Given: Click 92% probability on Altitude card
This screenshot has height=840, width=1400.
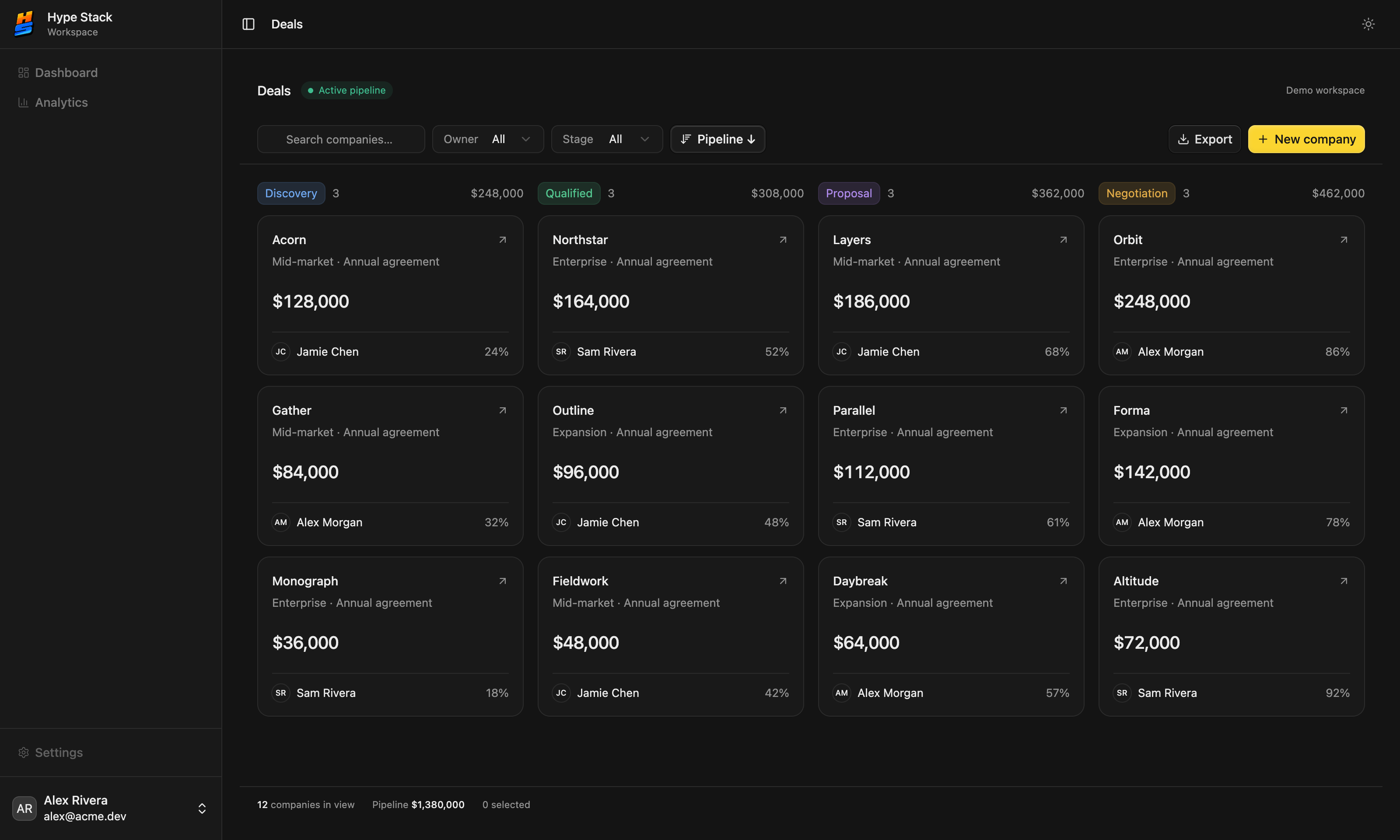Looking at the screenshot, I should [1337, 693].
